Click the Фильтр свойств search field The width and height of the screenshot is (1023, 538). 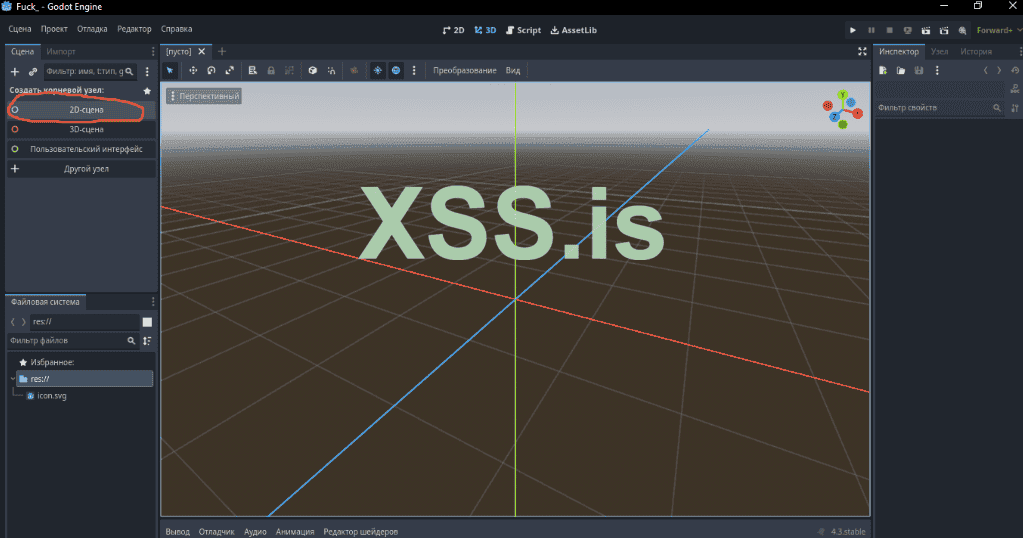[x=932, y=107]
